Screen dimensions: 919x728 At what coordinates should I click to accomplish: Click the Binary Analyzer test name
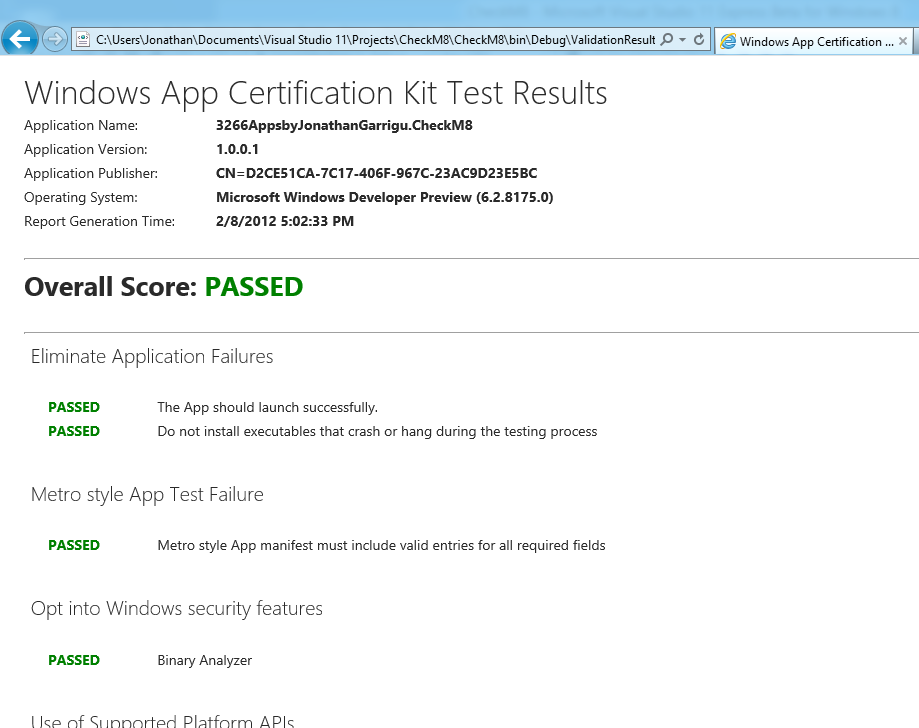[x=205, y=661]
